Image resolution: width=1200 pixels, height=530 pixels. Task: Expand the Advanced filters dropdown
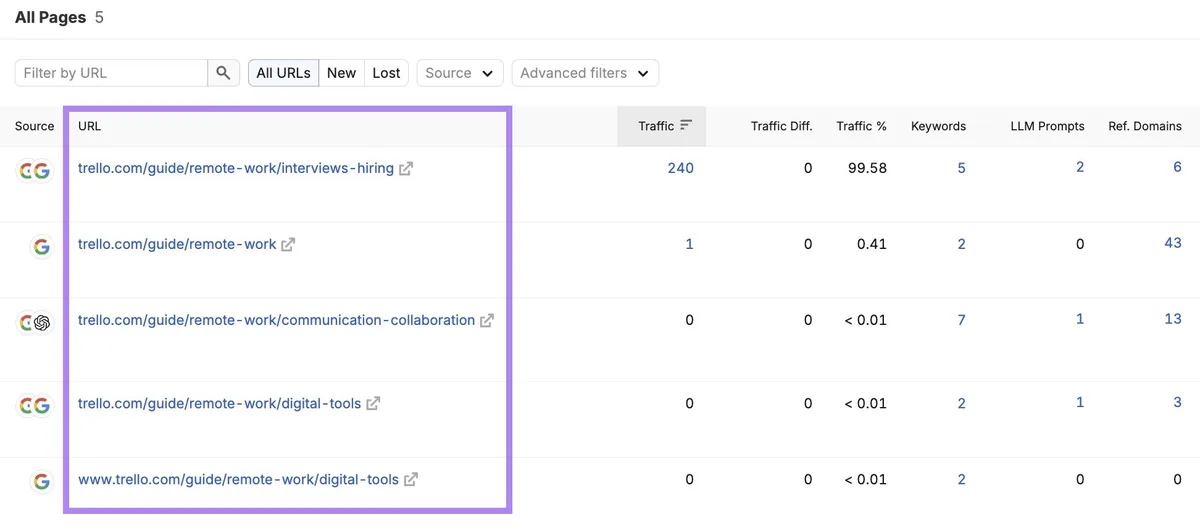[x=585, y=73]
